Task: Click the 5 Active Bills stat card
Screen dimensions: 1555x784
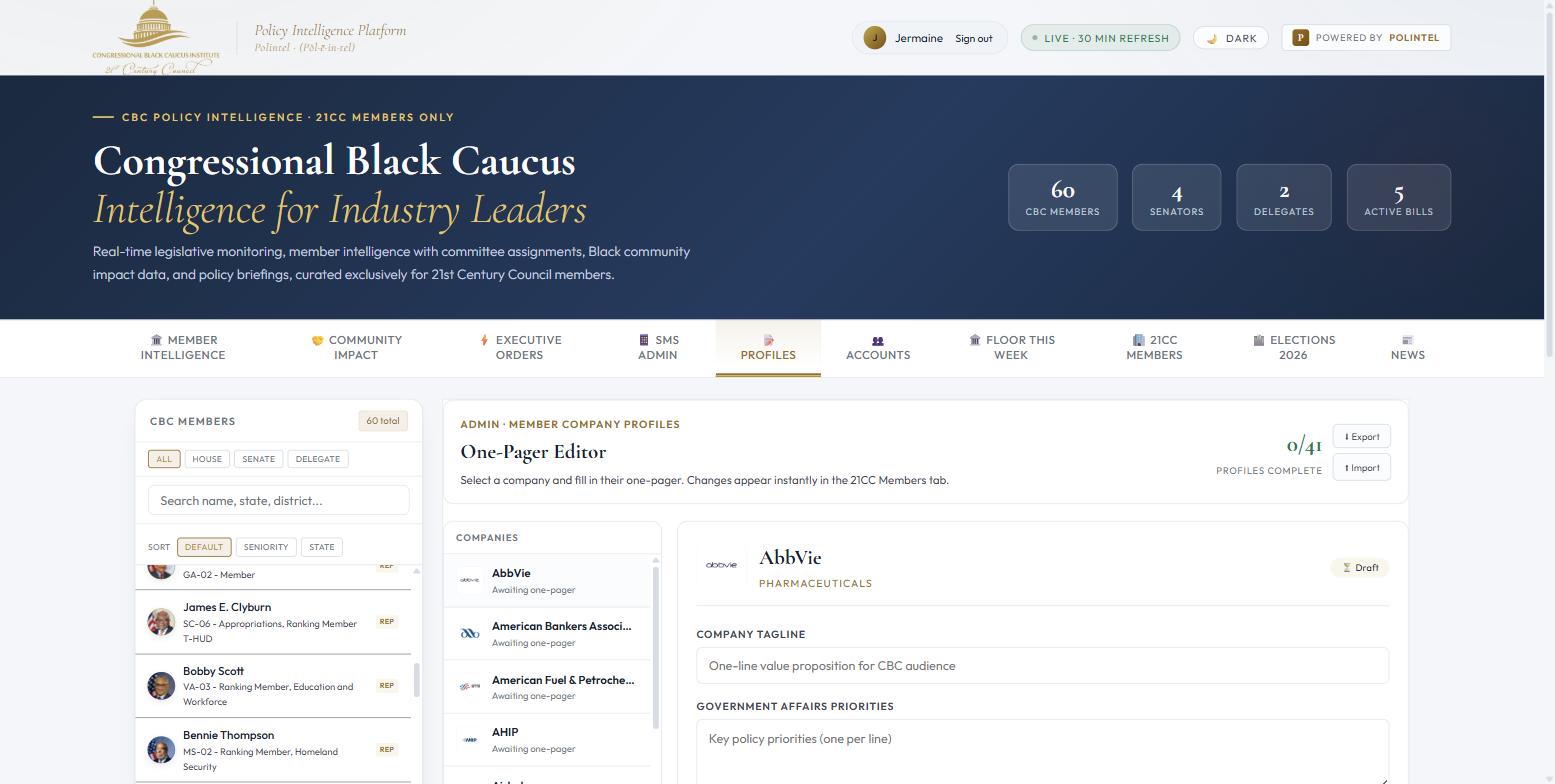Action: pyautogui.click(x=1399, y=197)
